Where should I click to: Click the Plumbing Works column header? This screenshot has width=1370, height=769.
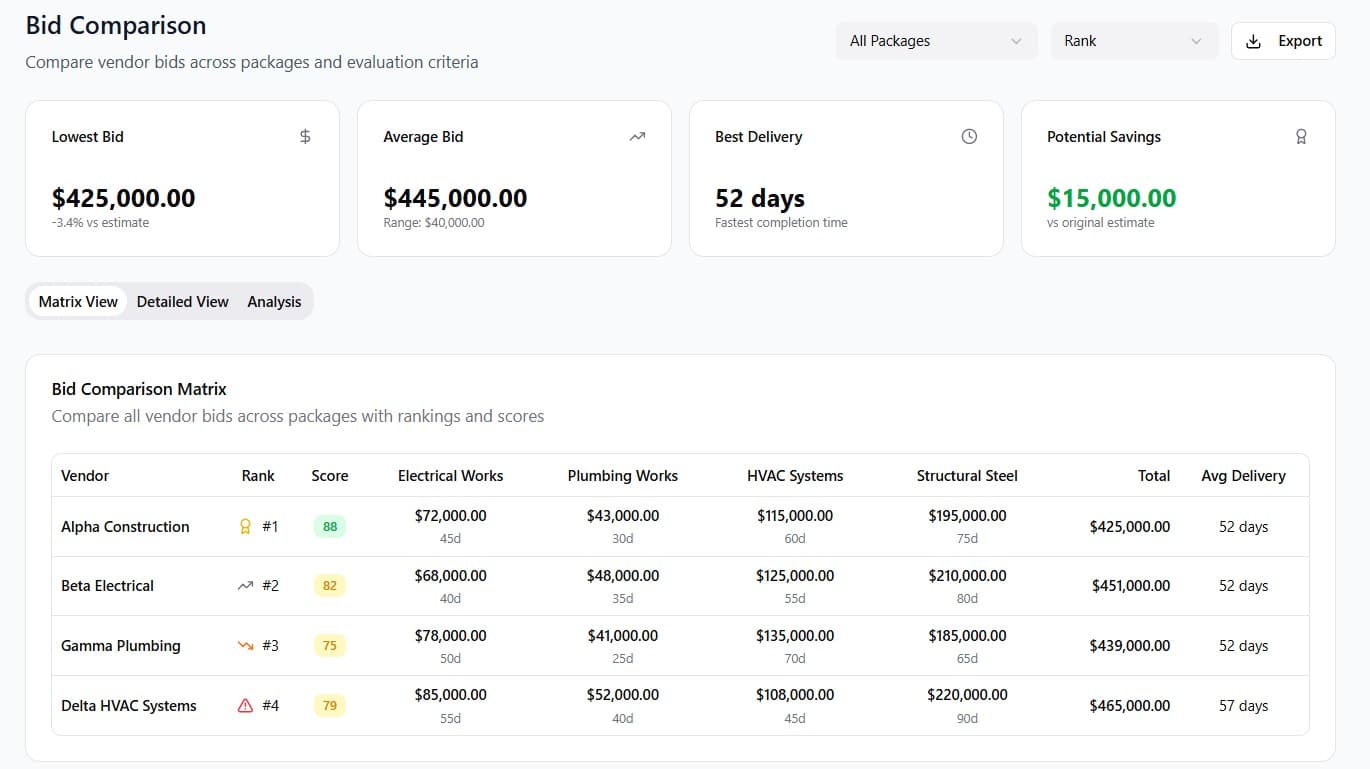(x=623, y=476)
